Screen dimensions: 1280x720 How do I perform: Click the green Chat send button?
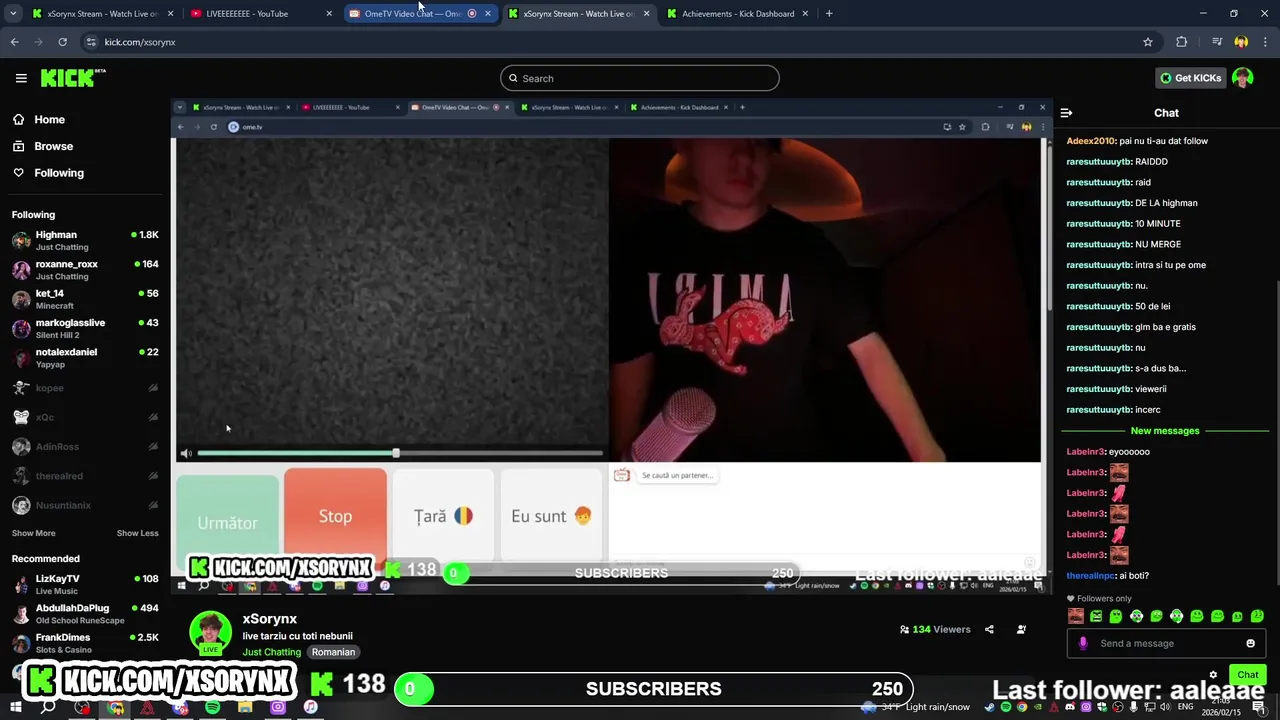pyautogui.click(x=1248, y=675)
